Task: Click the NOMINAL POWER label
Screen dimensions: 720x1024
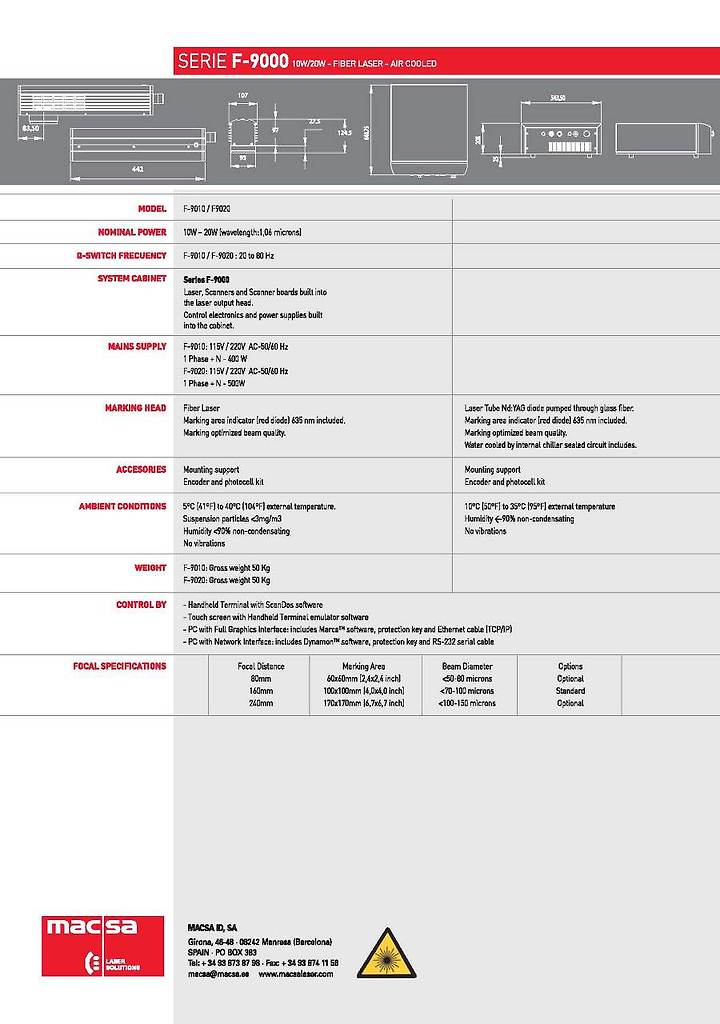Action: 132,232
